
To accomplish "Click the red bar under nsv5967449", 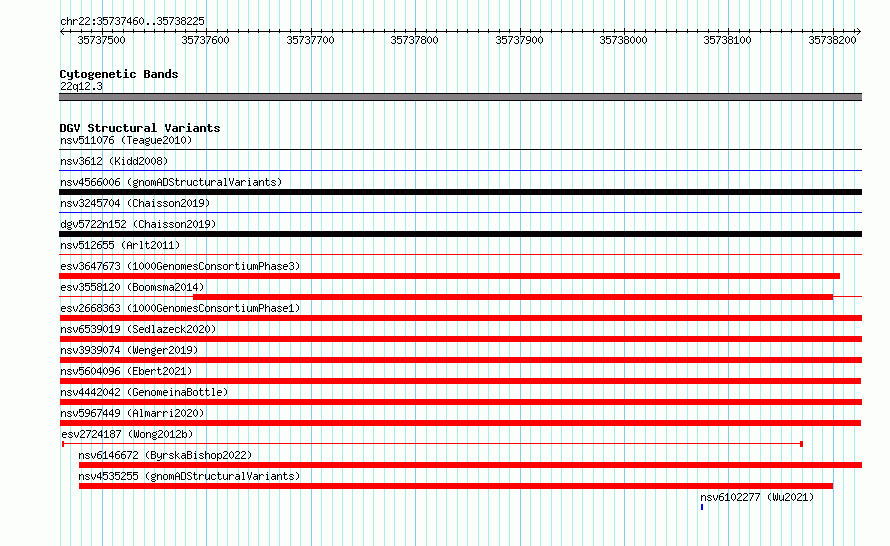I will point(460,423).
